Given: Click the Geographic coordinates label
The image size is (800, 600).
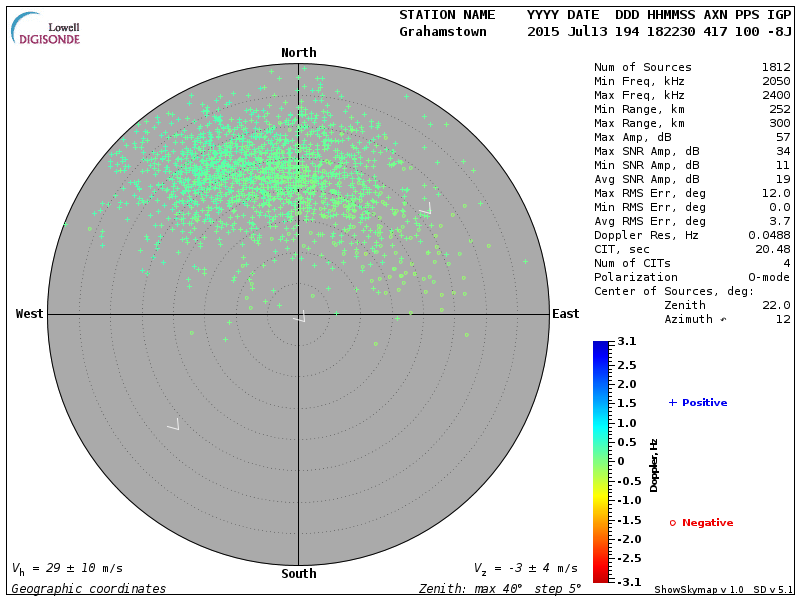Looking at the screenshot, I should click(89, 589).
